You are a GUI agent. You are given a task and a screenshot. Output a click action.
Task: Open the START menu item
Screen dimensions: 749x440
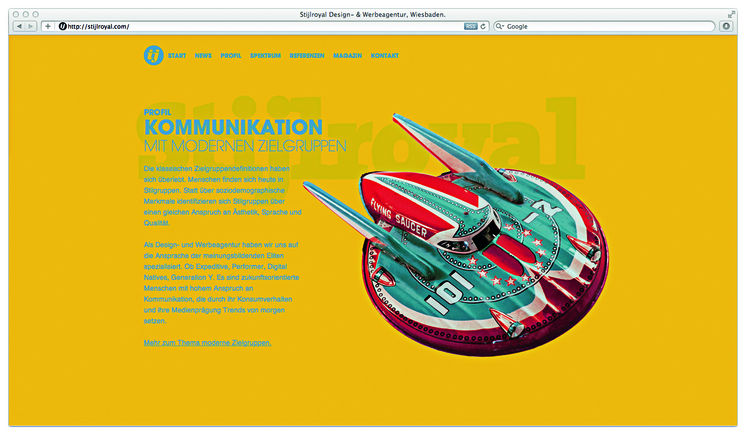(x=177, y=56)
